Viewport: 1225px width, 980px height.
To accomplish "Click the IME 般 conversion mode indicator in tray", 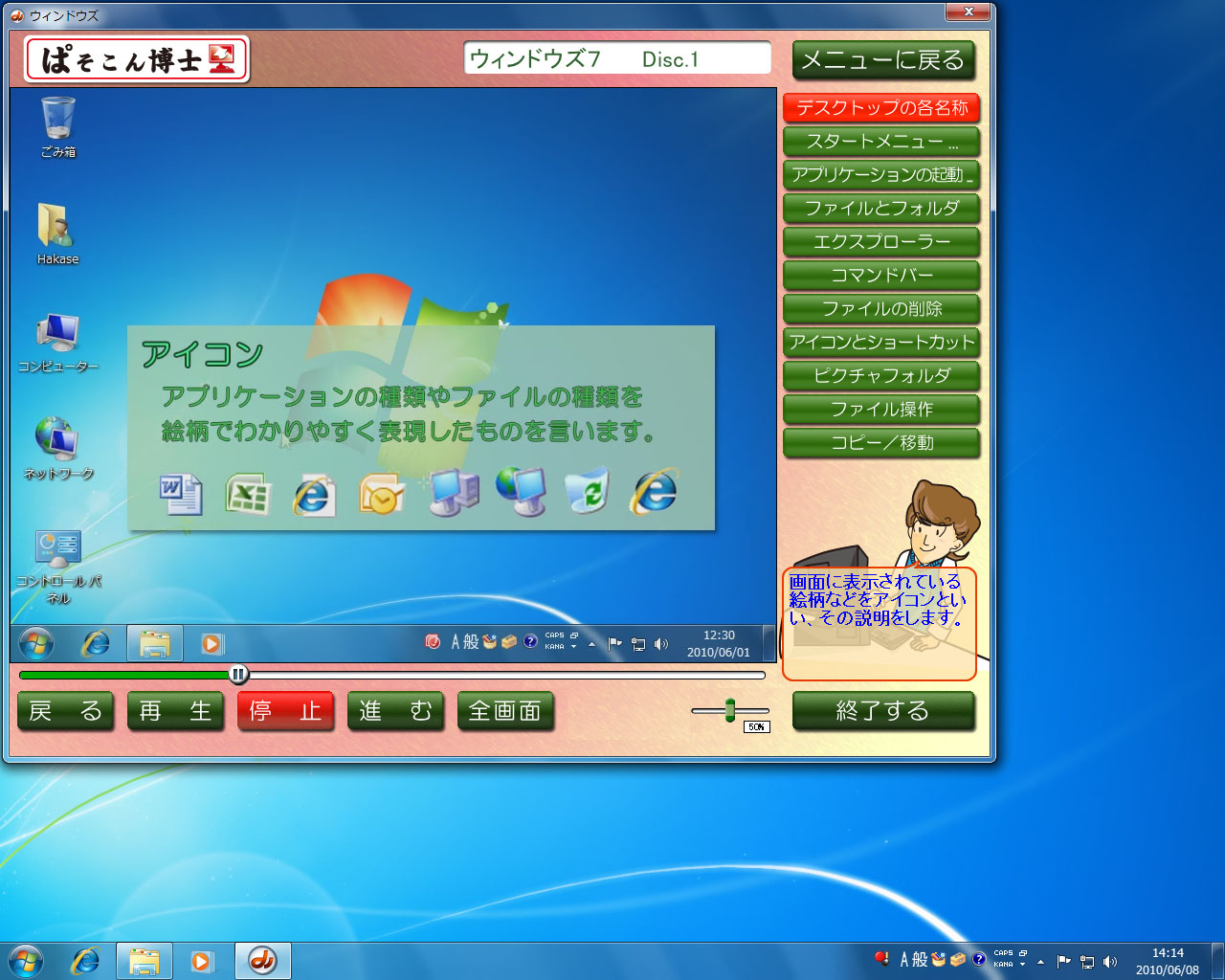I will point(920,959).
